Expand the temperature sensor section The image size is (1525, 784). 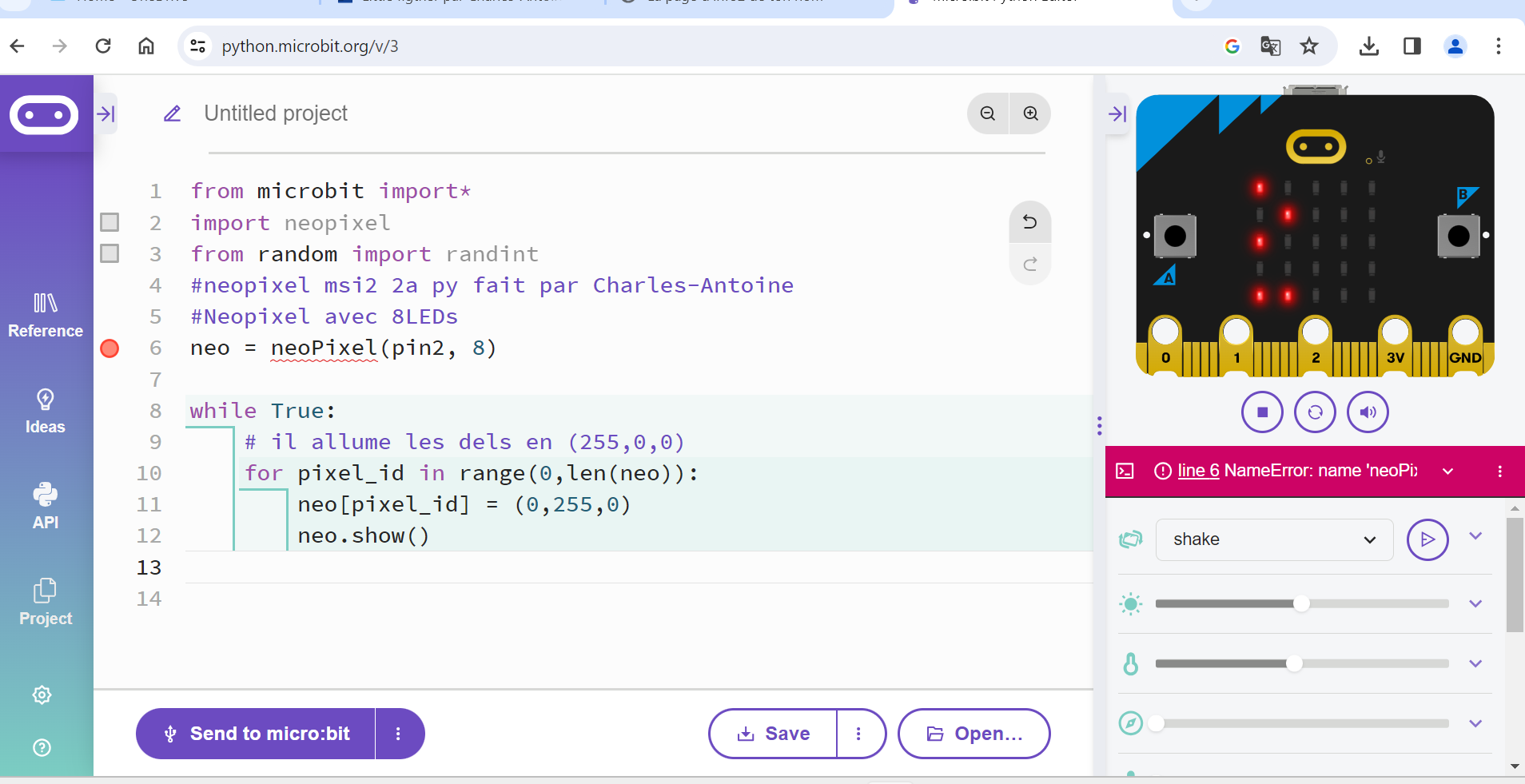tap(1475, 663)
